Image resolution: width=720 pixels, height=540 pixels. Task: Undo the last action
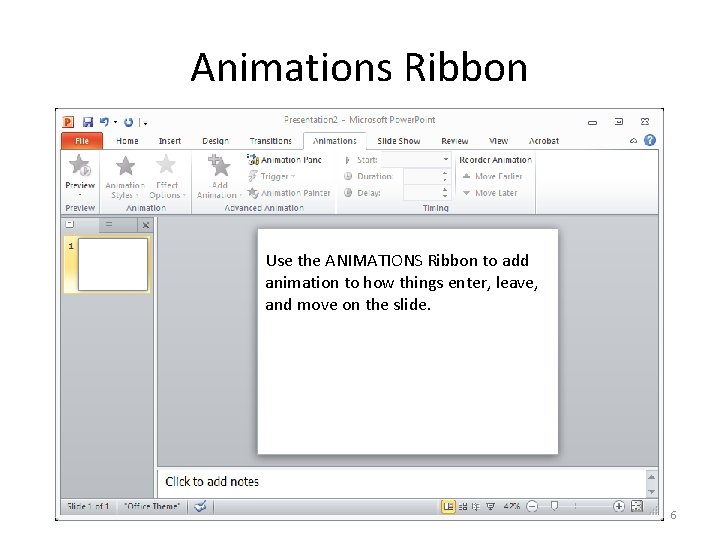click(104, 122)
